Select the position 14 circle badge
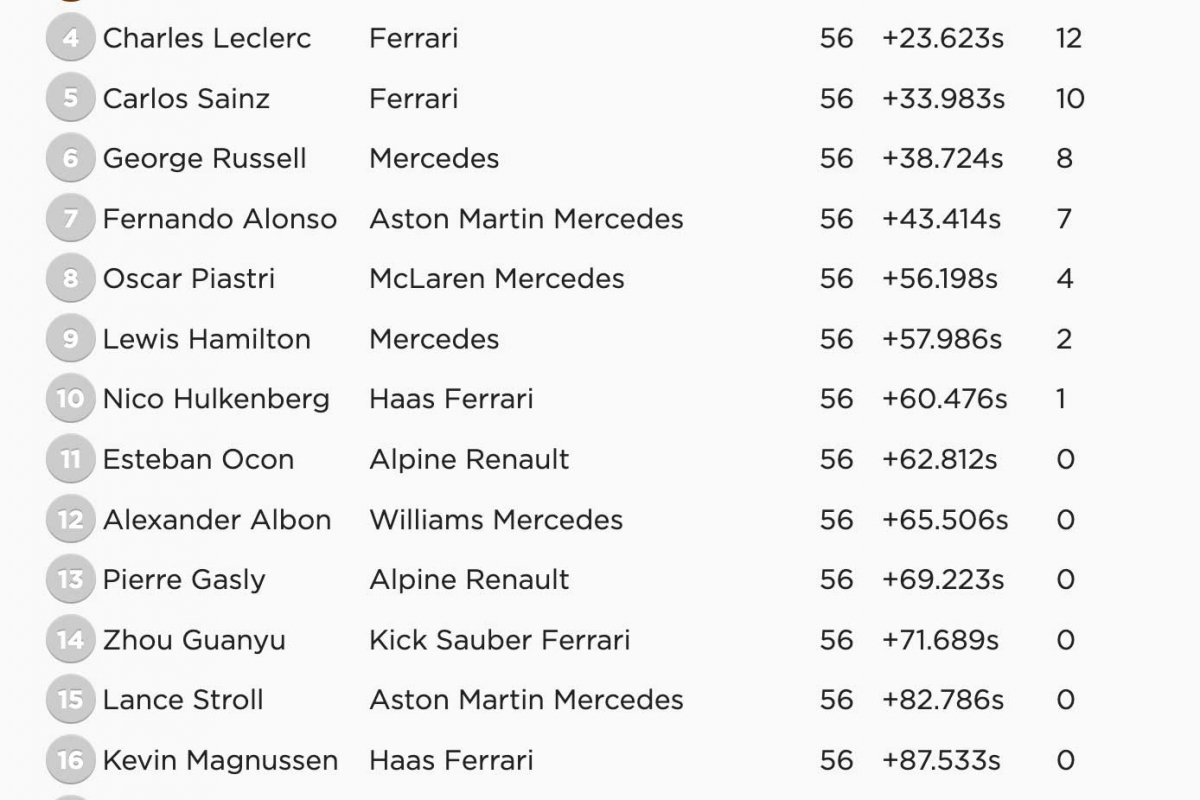The height and width of the screenshot is (800, 1200). click(x=70, y=640)
